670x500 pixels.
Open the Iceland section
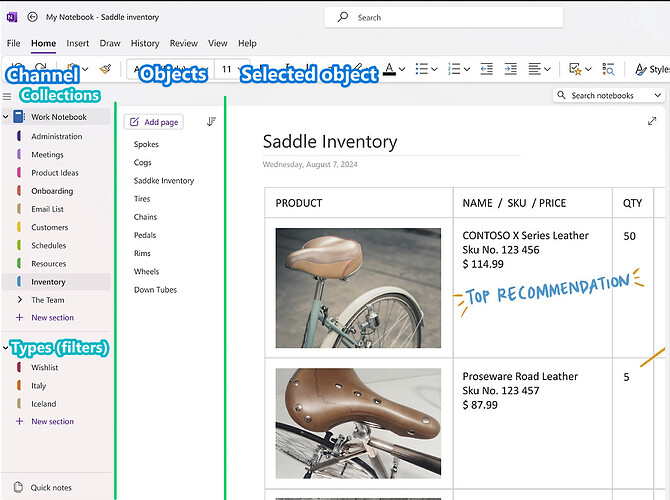coord(56,403)
